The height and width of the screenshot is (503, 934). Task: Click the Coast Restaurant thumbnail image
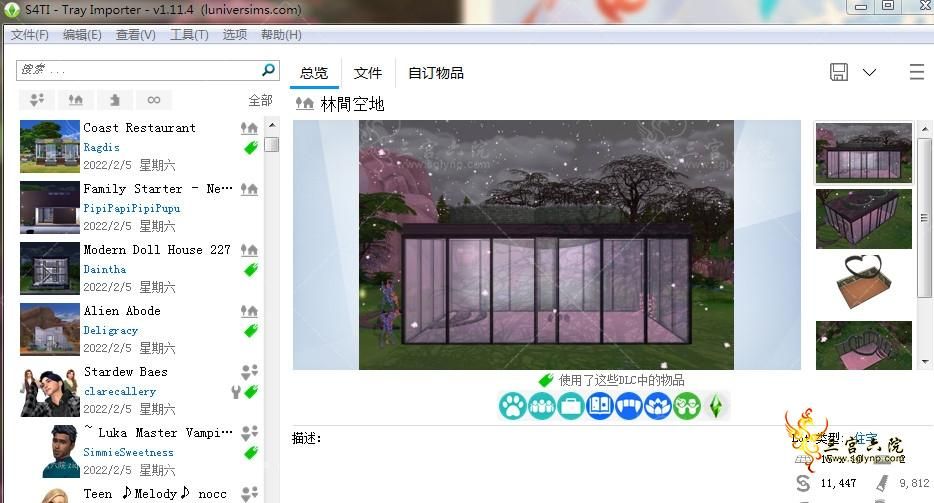tap(49, 147)
